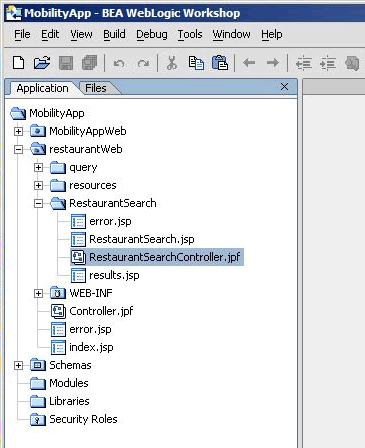
Task: Expand the query folder
Action: 38,167
